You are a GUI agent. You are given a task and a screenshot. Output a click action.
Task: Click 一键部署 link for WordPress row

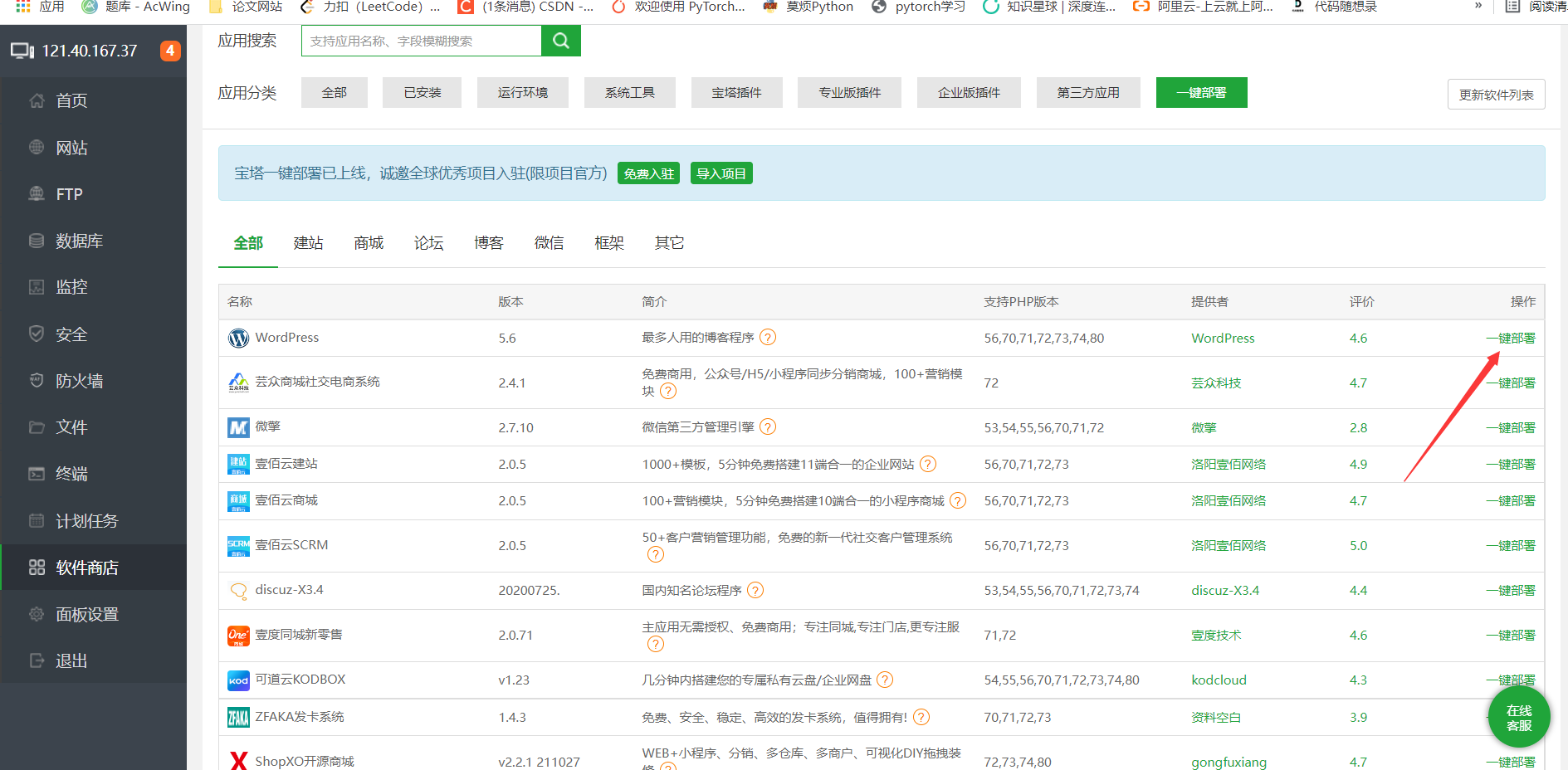click(x=1511, y=338)
